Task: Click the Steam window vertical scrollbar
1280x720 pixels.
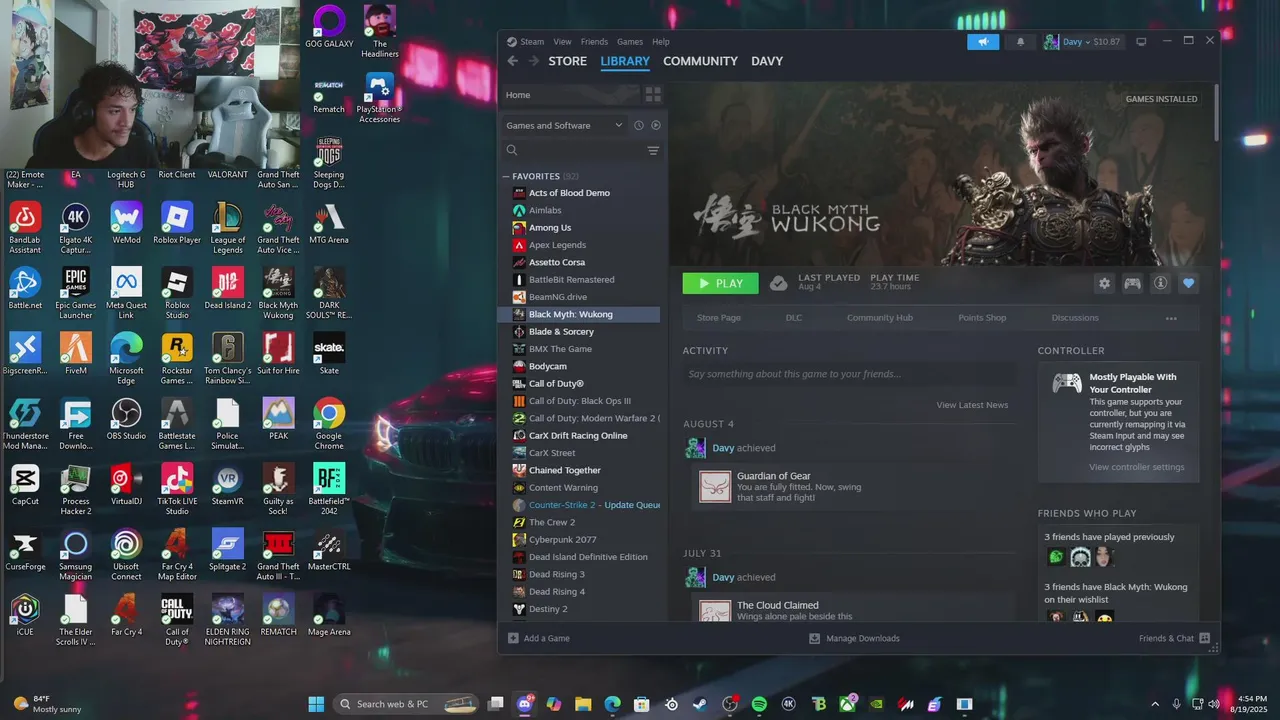Action: point(1216,112)
